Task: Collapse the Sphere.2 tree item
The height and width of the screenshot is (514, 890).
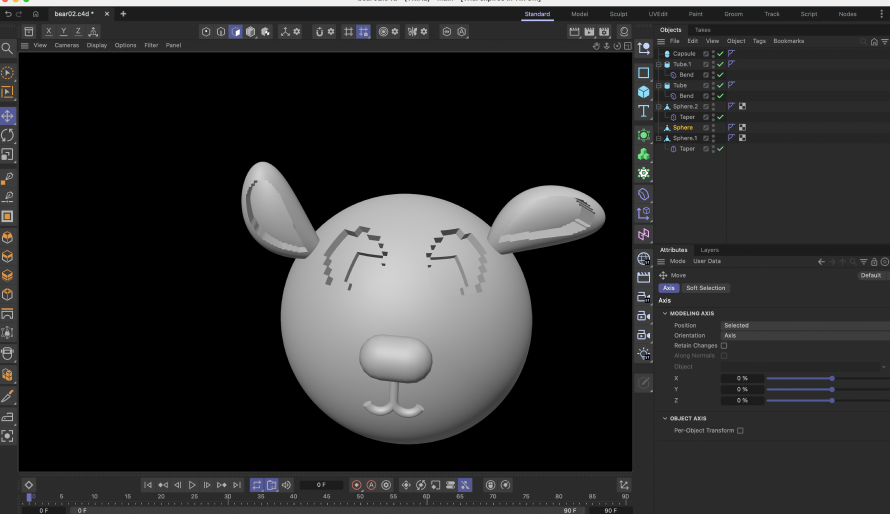Action: tap(659, 106)
